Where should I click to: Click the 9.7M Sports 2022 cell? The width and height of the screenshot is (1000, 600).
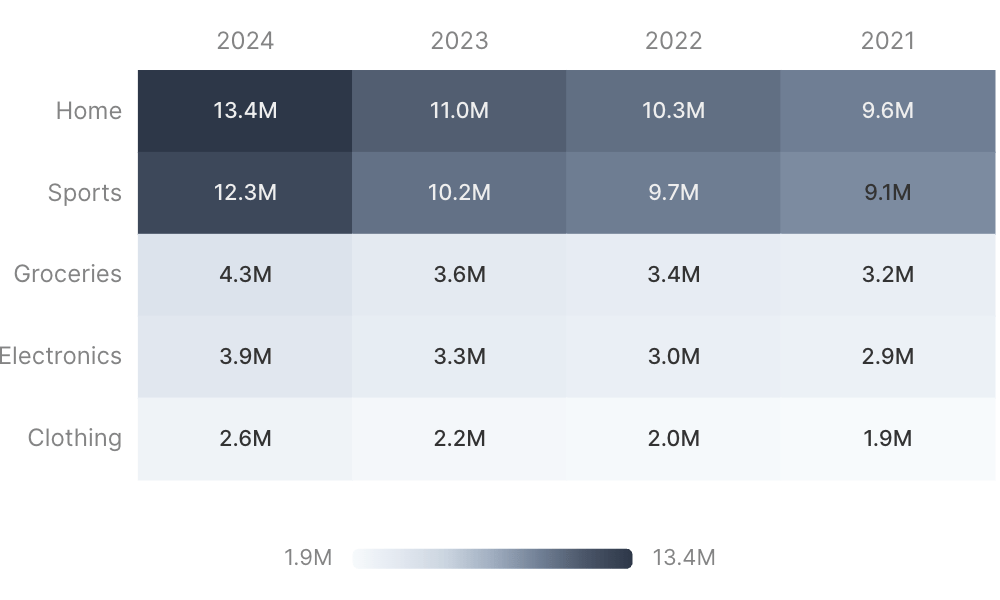click(673, 193)
